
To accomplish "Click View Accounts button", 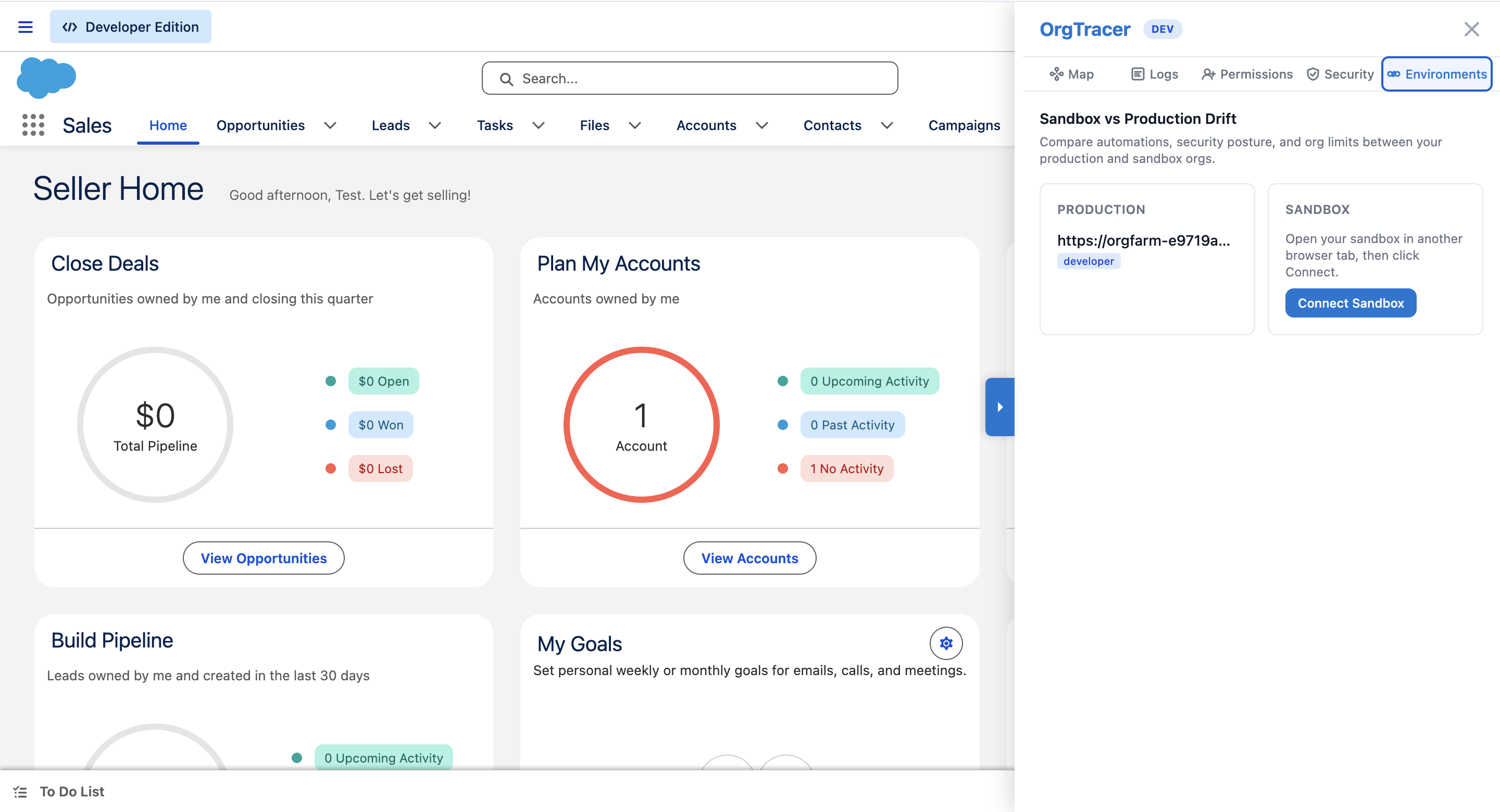I will [749, 558].
